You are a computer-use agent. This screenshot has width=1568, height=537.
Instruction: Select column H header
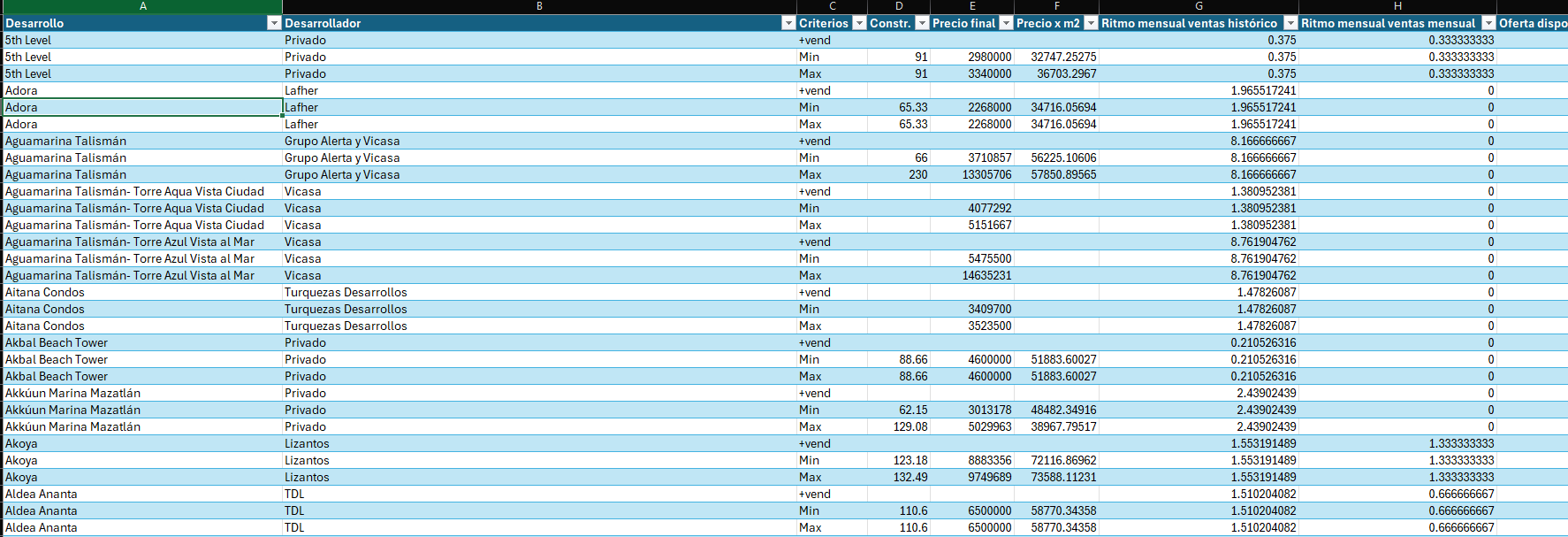pyautogui.click(x=1397, y=6)
